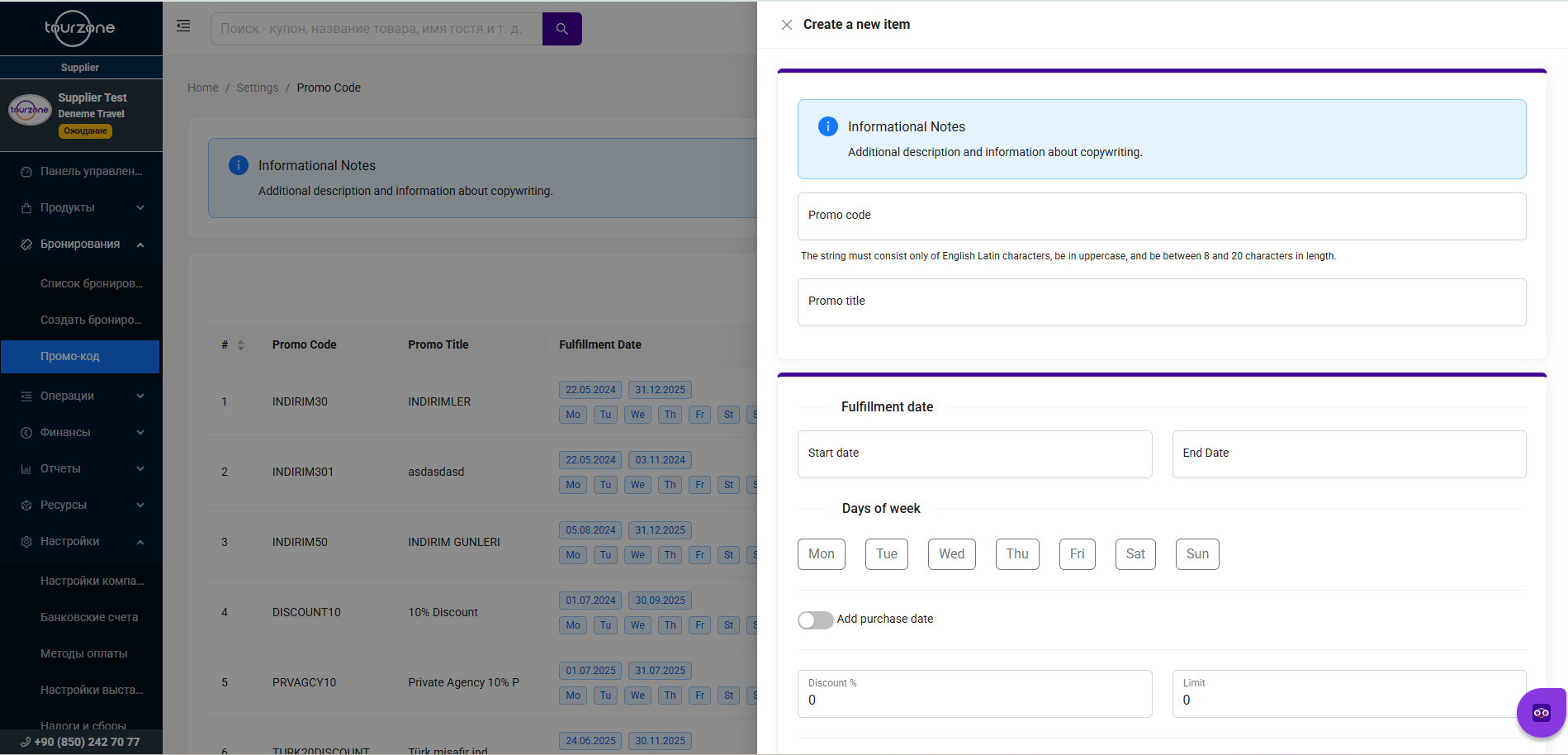Viewport: 1568px width, 755px height.
Task: Toggle the Sat day button
Action: click(x=1135, y=554)
